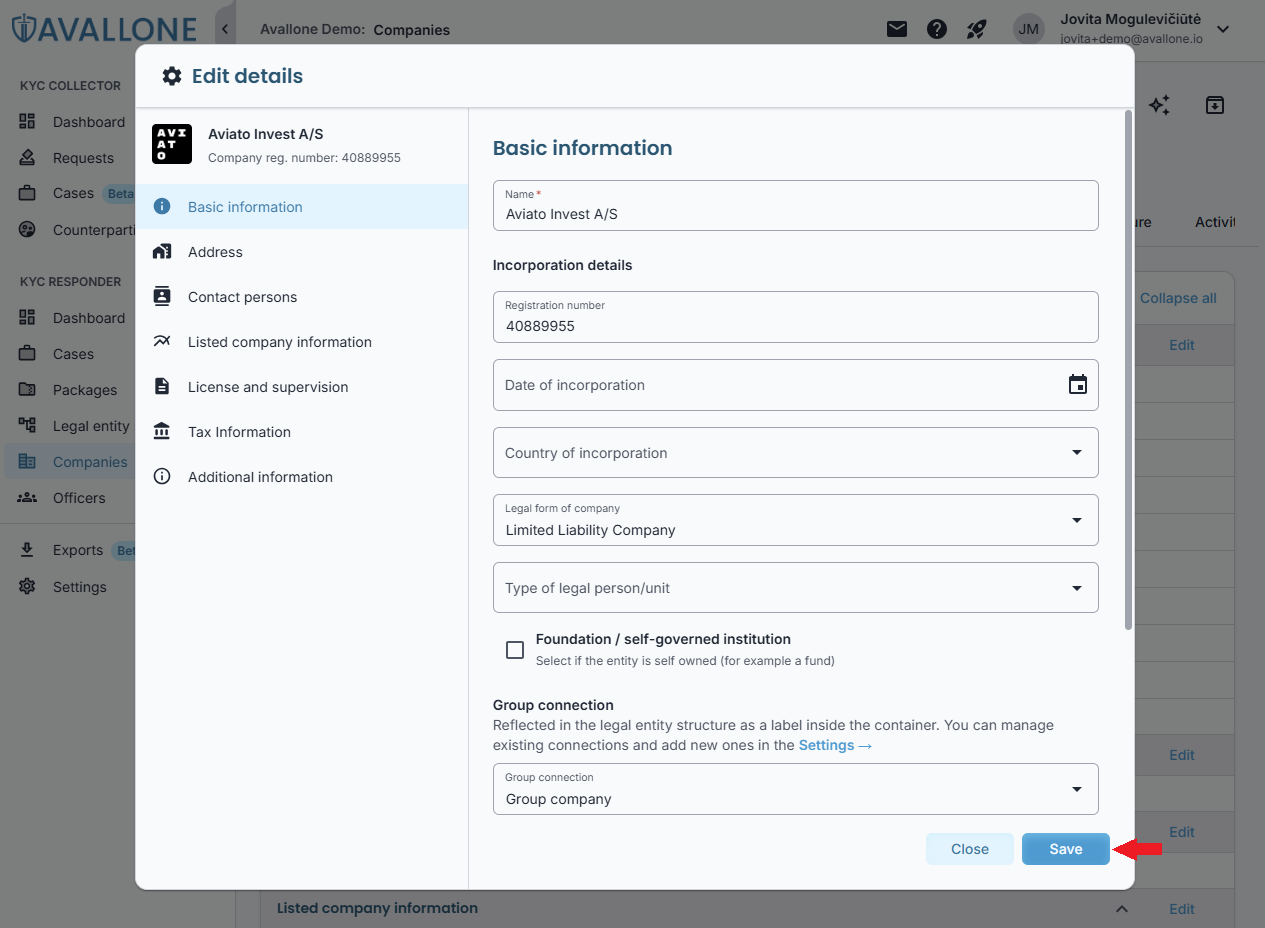Screen dimensions: 1265x928
Task: Click the chart icon for Listed company information
Action: click(x=162, y=342)
